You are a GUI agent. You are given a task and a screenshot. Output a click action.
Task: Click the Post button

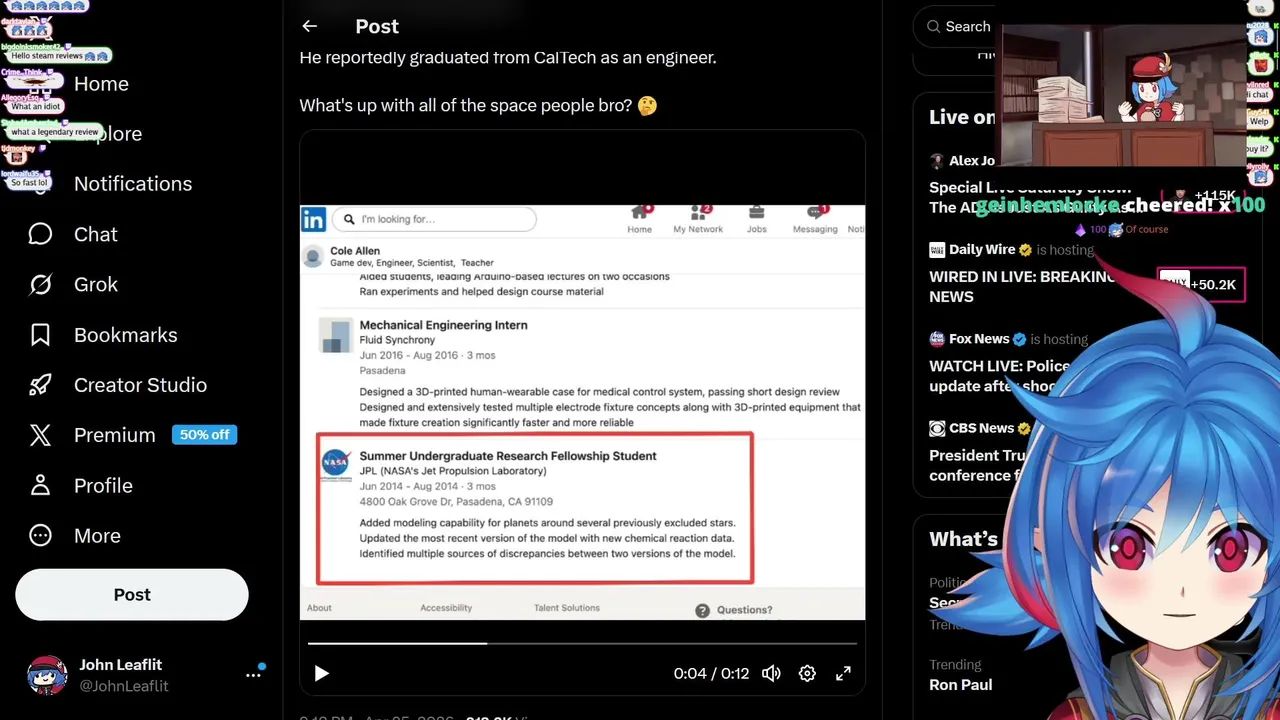(x=132, y=594)
